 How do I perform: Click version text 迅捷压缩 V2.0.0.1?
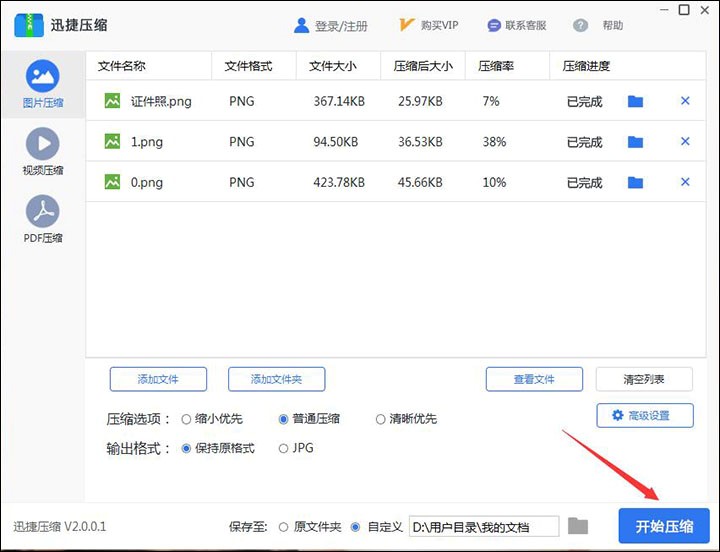pyautogui.click(x=60, y=526)
